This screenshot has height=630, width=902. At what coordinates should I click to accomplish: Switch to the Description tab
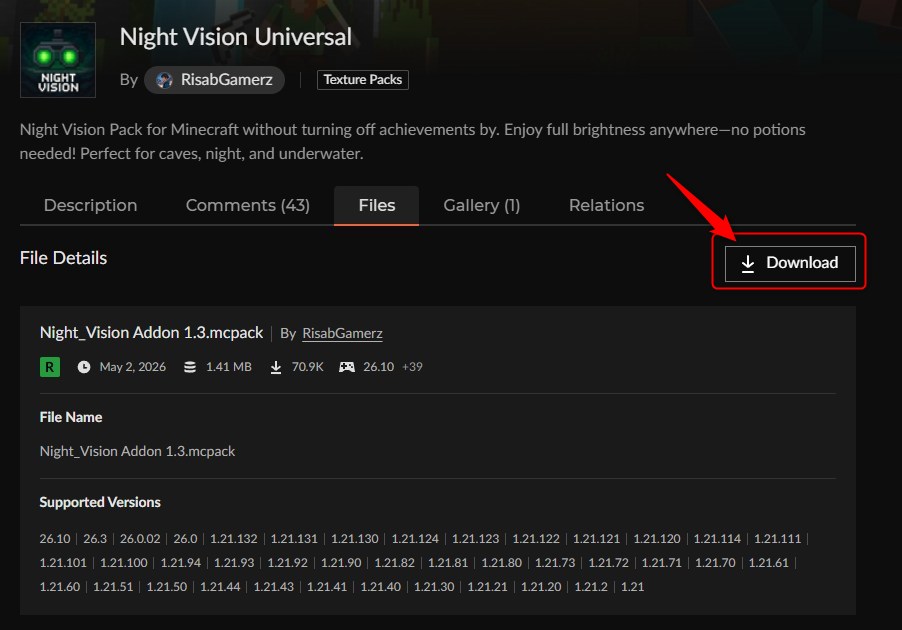click(x=90, y=205)
